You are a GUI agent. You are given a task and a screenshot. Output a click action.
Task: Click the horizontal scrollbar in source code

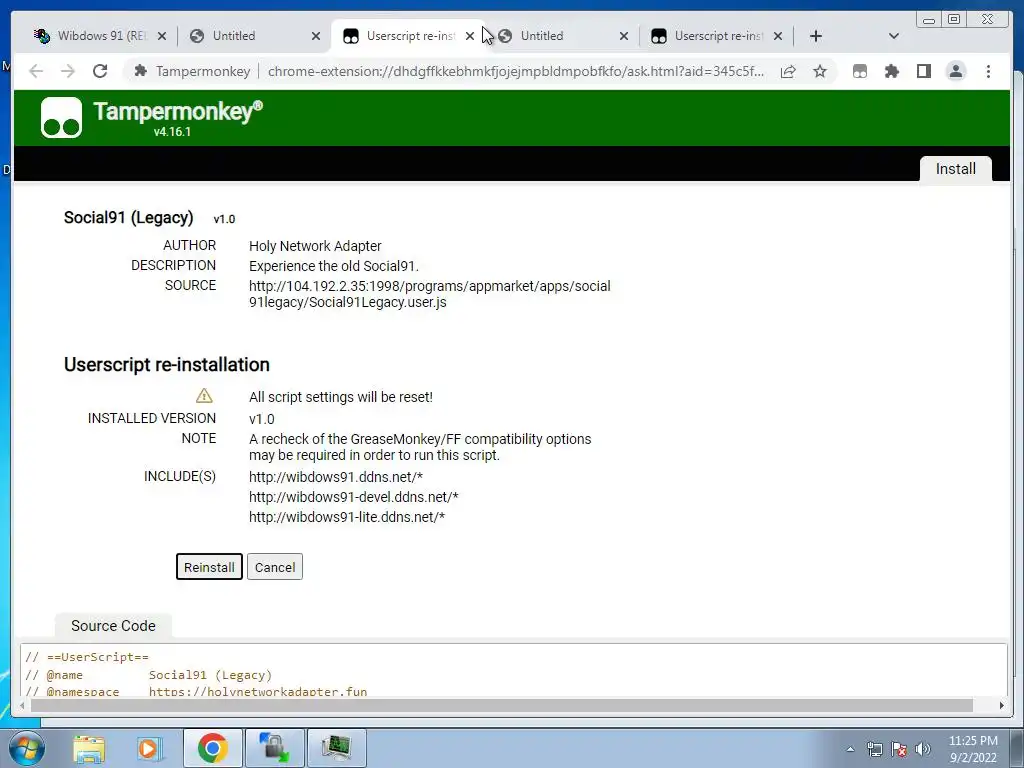pos(502,705)
